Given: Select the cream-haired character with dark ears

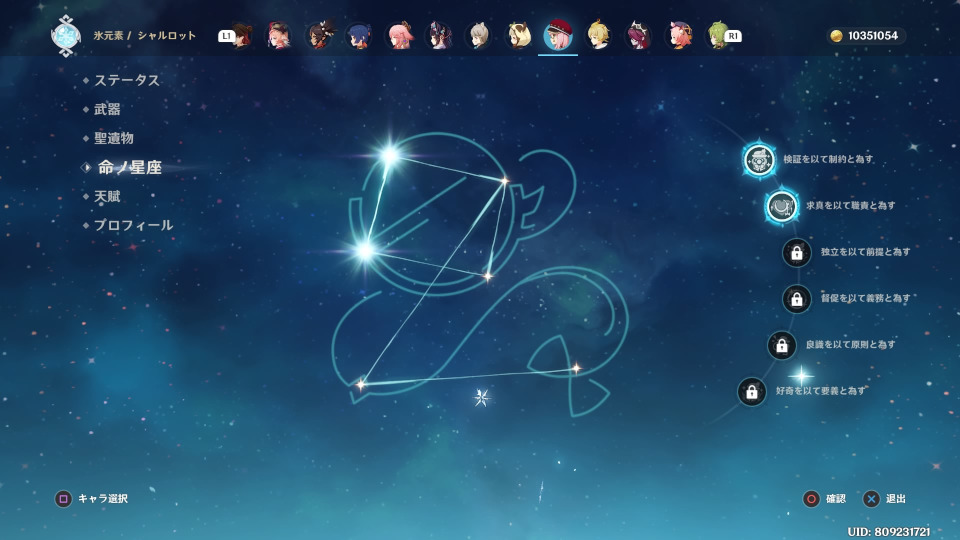Looking at the screenshot, I should tap(519, 36).
